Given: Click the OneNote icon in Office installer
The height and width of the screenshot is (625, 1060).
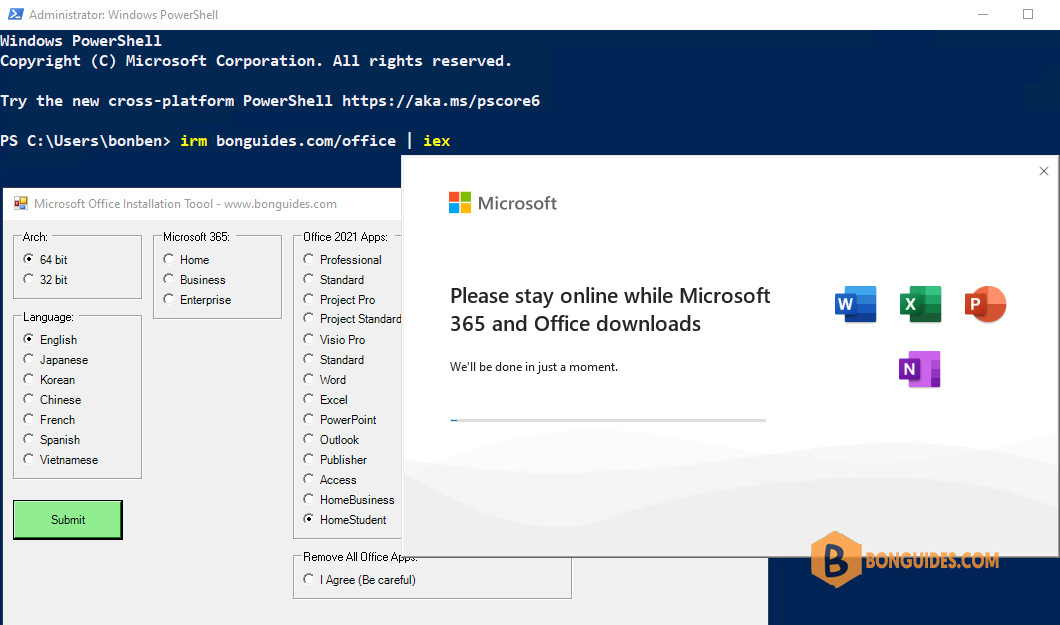Looking at the screenshot, I should [x=920, y=369].
